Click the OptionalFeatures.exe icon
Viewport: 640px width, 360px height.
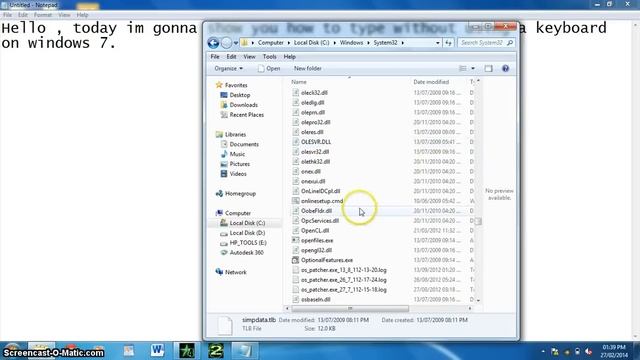(296, 260)
